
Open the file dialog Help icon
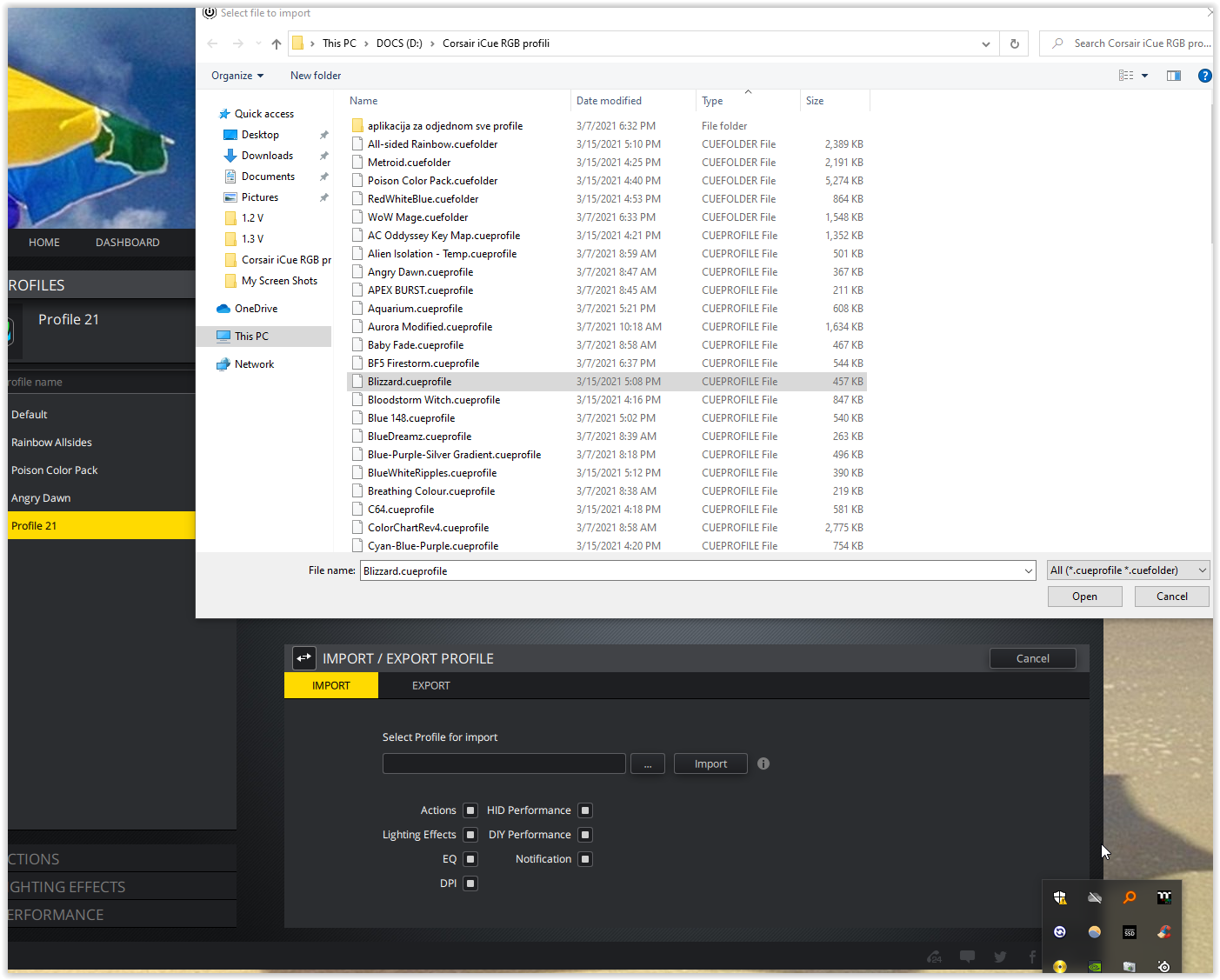1204,76
